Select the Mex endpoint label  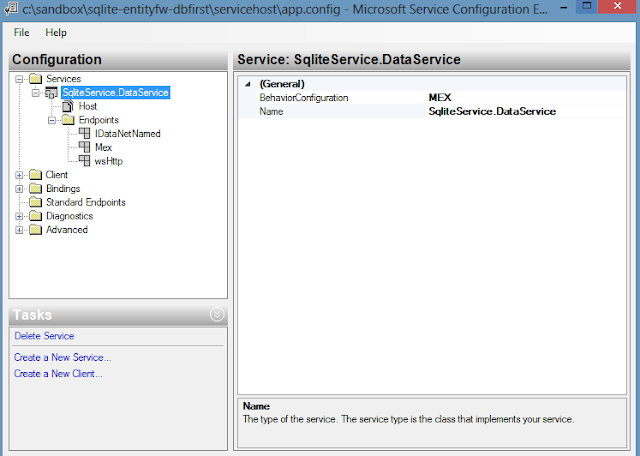coord(103,147)
